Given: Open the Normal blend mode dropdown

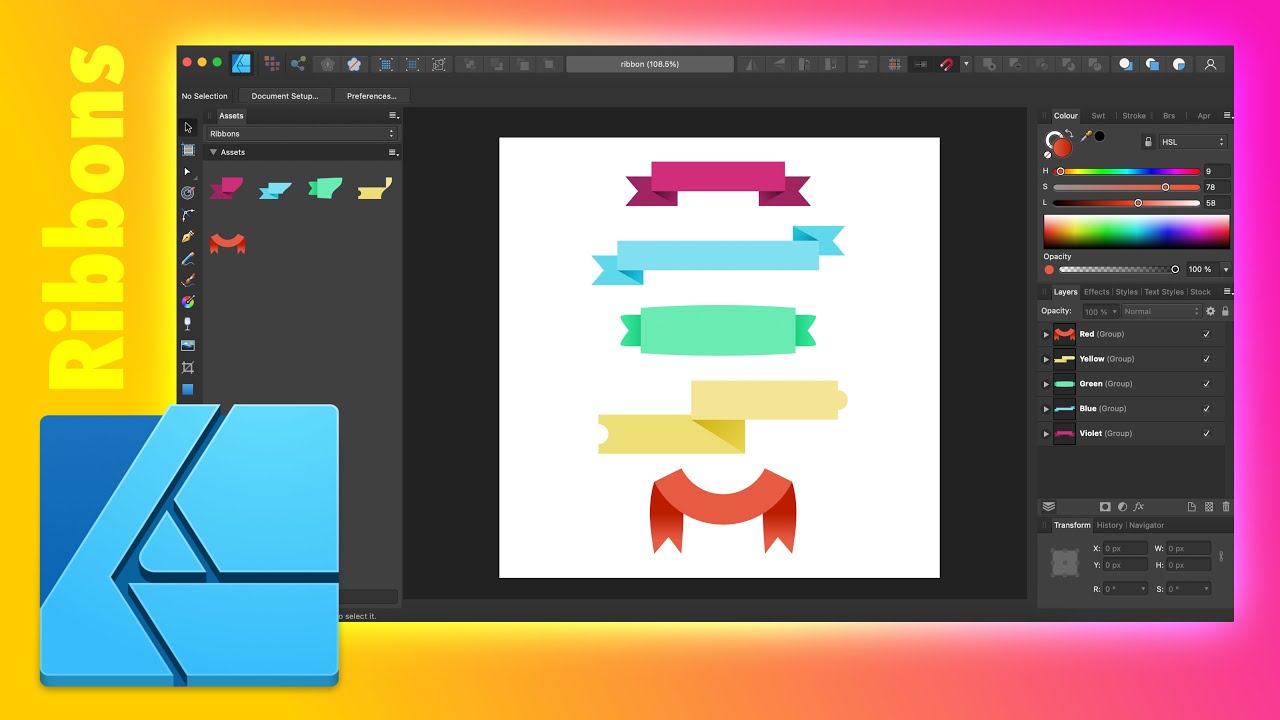Looking at the screenshot, I should click(1160, 312).
